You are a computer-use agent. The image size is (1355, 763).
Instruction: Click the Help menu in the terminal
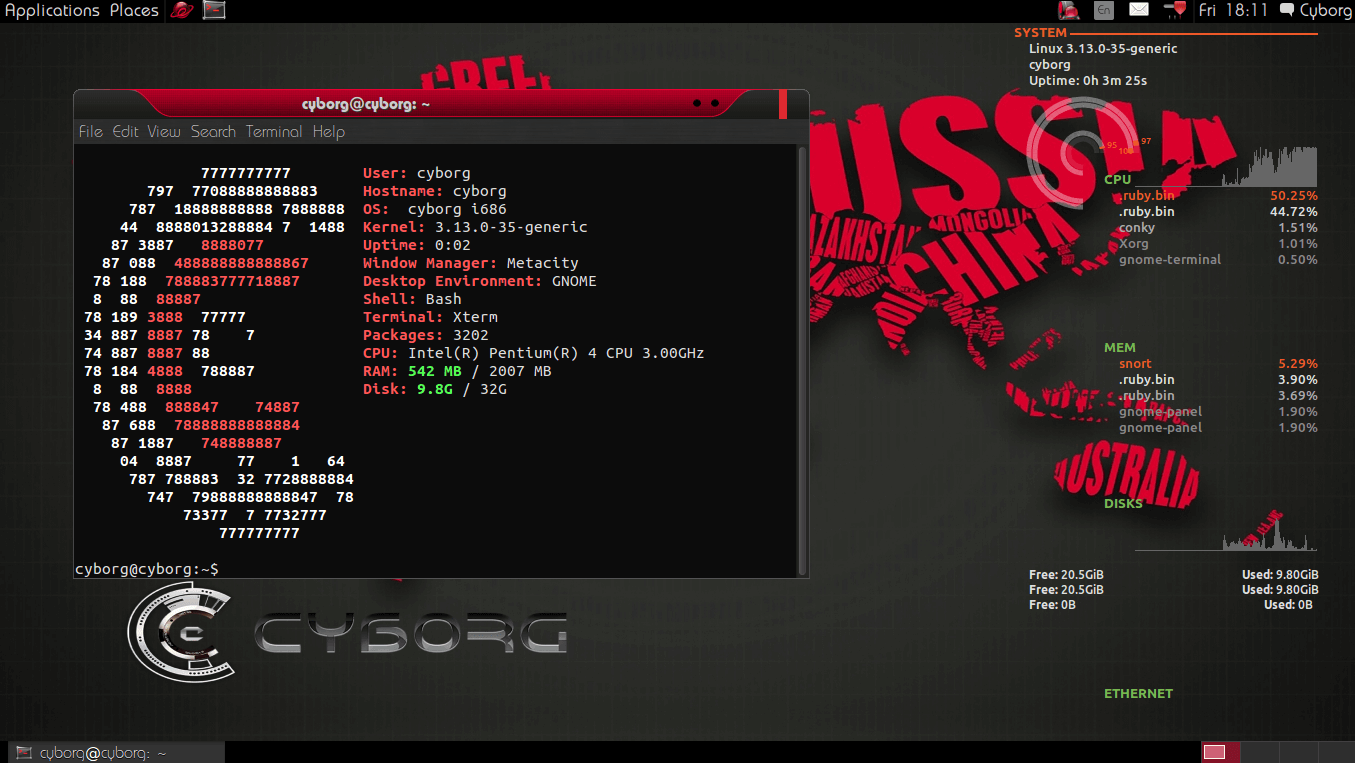(328, 131)
